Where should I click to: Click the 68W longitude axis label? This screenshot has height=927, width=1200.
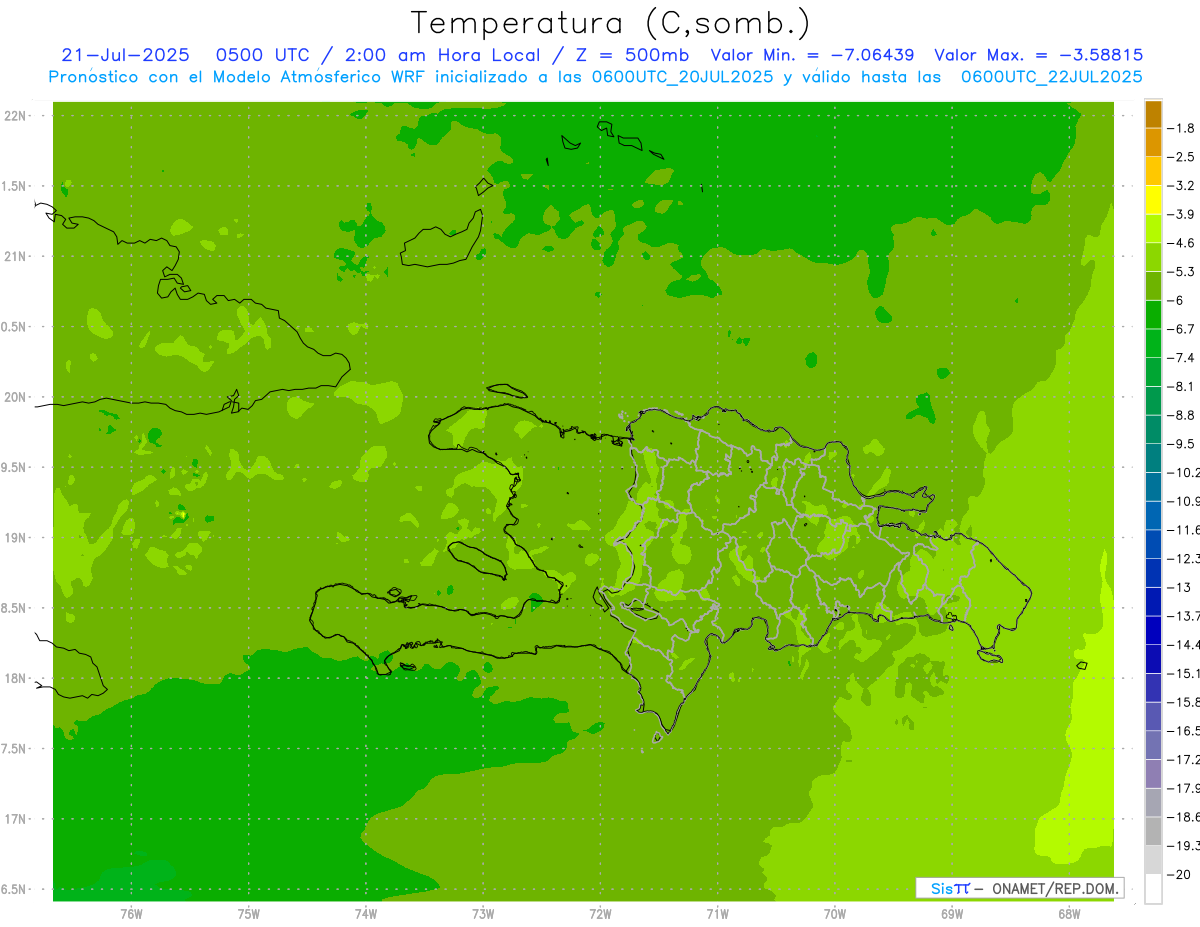click(1069, 913)
